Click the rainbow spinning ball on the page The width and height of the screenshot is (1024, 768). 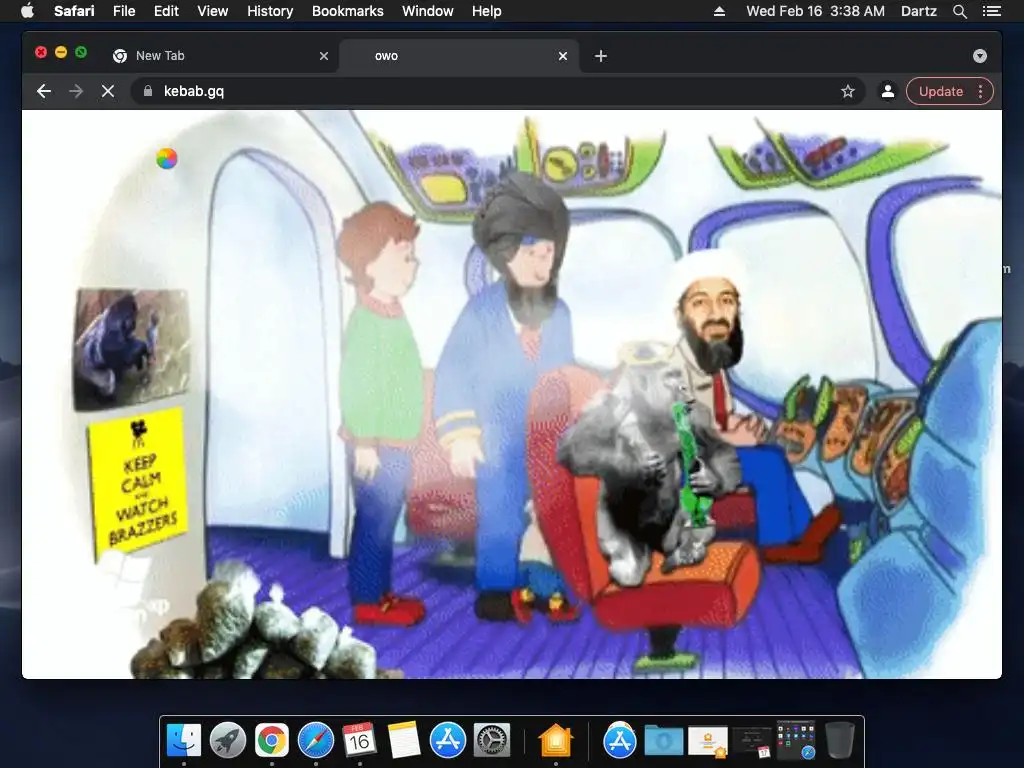pos(167,158)
